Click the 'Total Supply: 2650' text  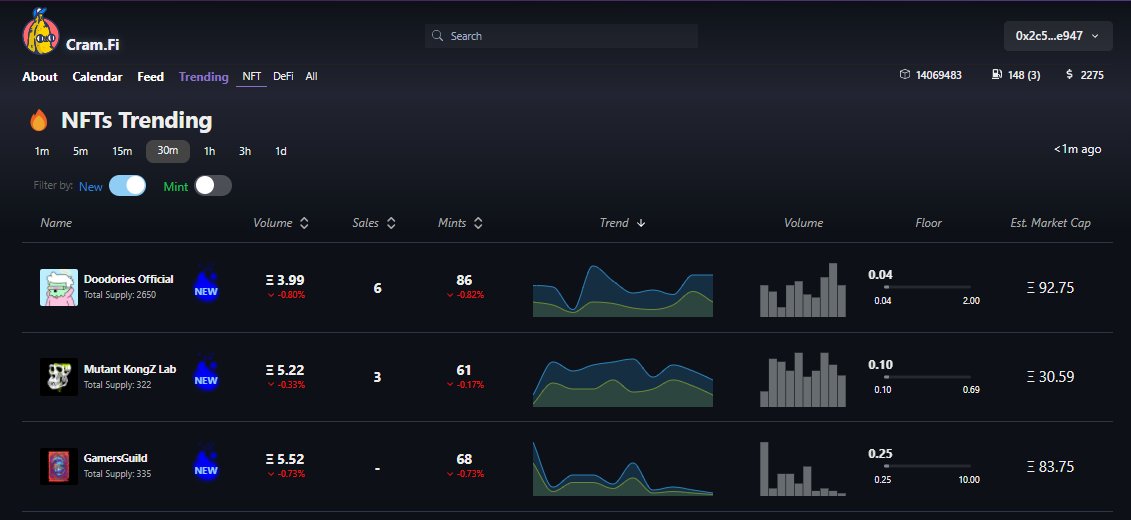[x=120, y=295]
